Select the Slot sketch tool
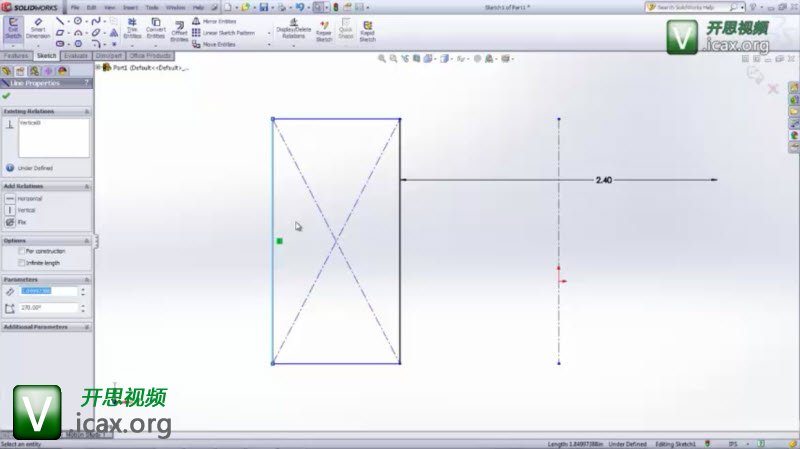800x449 pixels. click(x=60, y=44)
